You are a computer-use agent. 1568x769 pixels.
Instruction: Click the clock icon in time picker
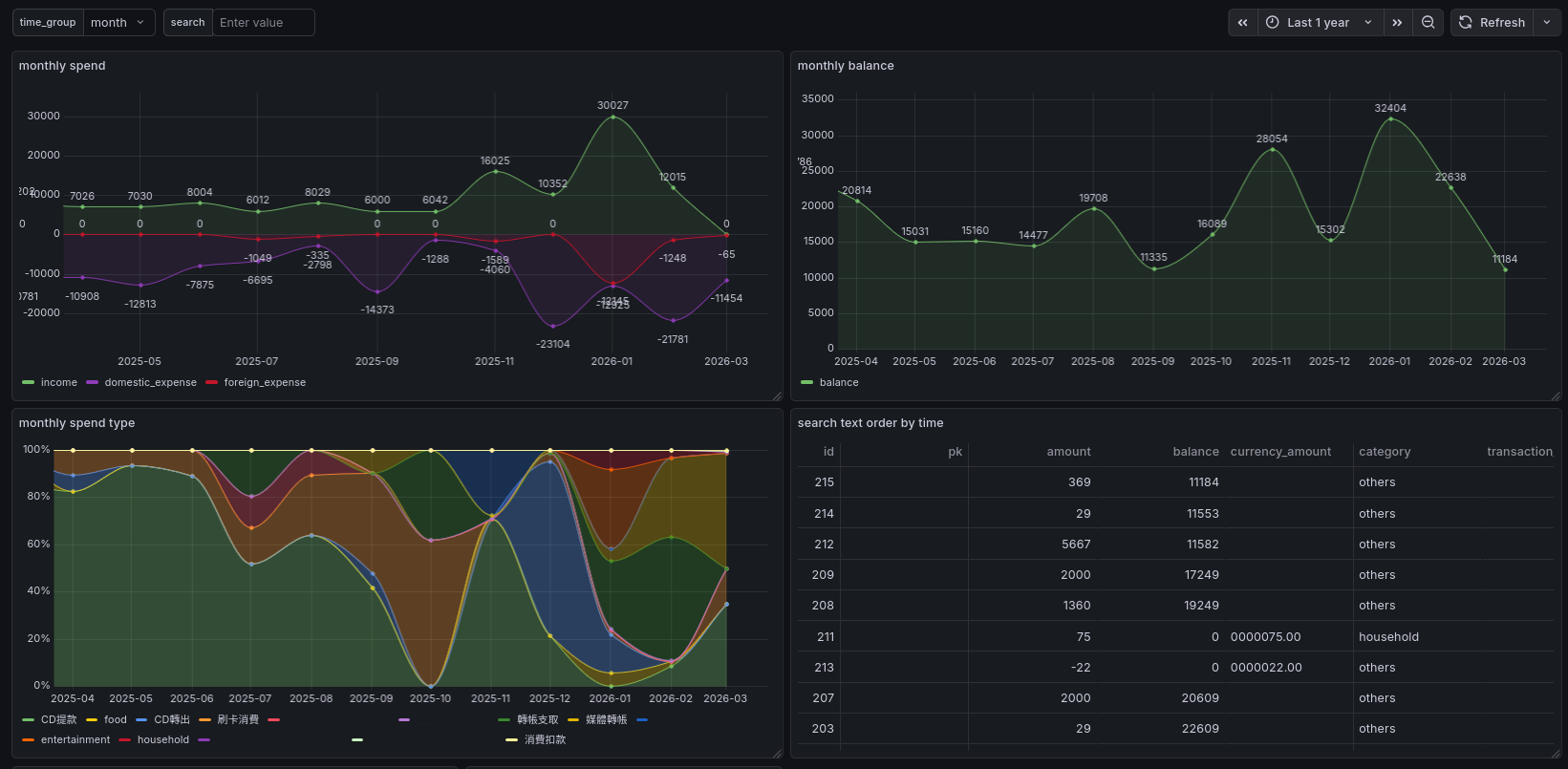click(1272, 22)
